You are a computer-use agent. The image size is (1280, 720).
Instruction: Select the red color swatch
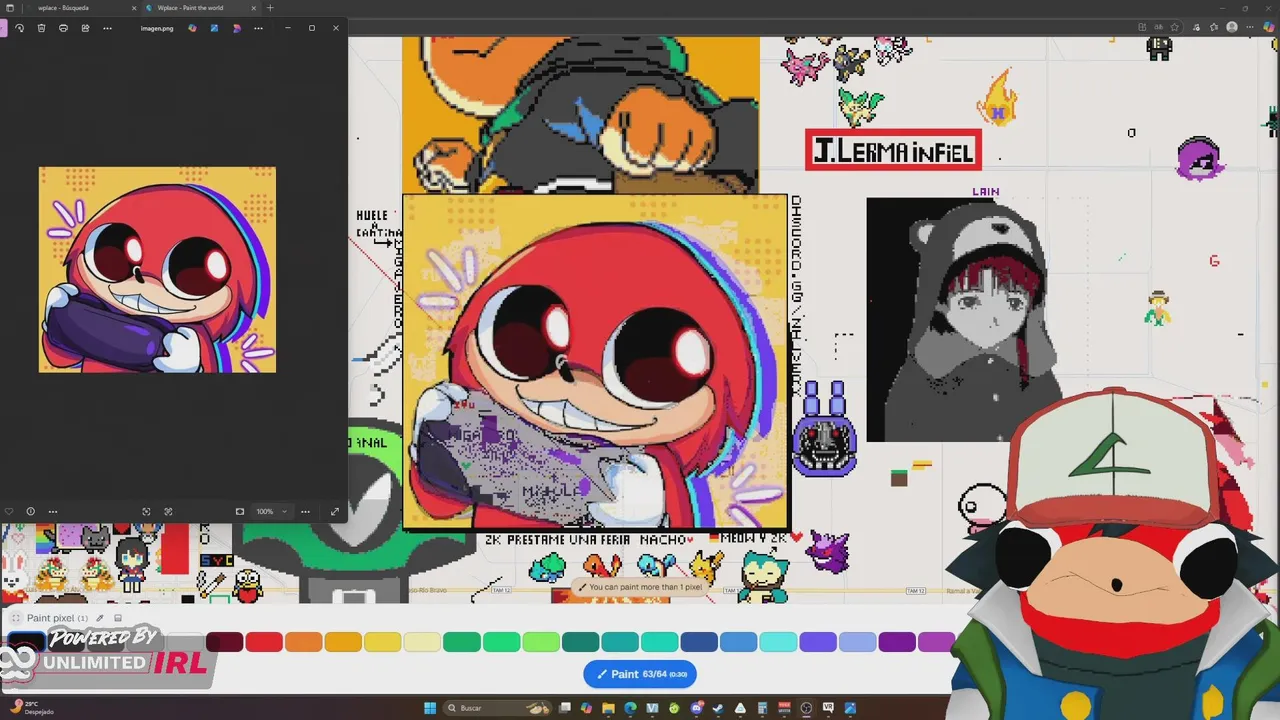[264, 642]
